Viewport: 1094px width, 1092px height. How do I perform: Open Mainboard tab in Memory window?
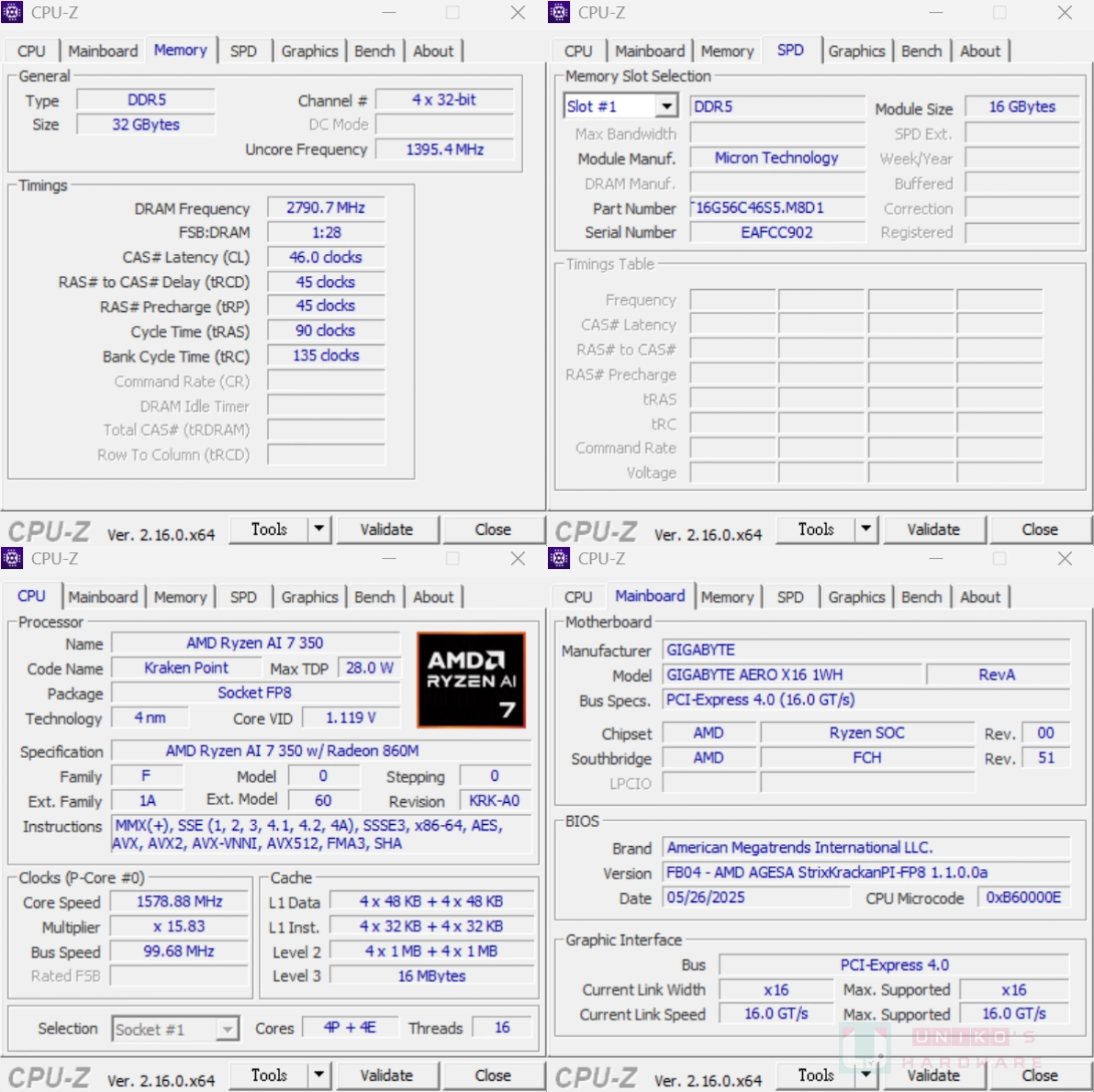pos(103,51)
